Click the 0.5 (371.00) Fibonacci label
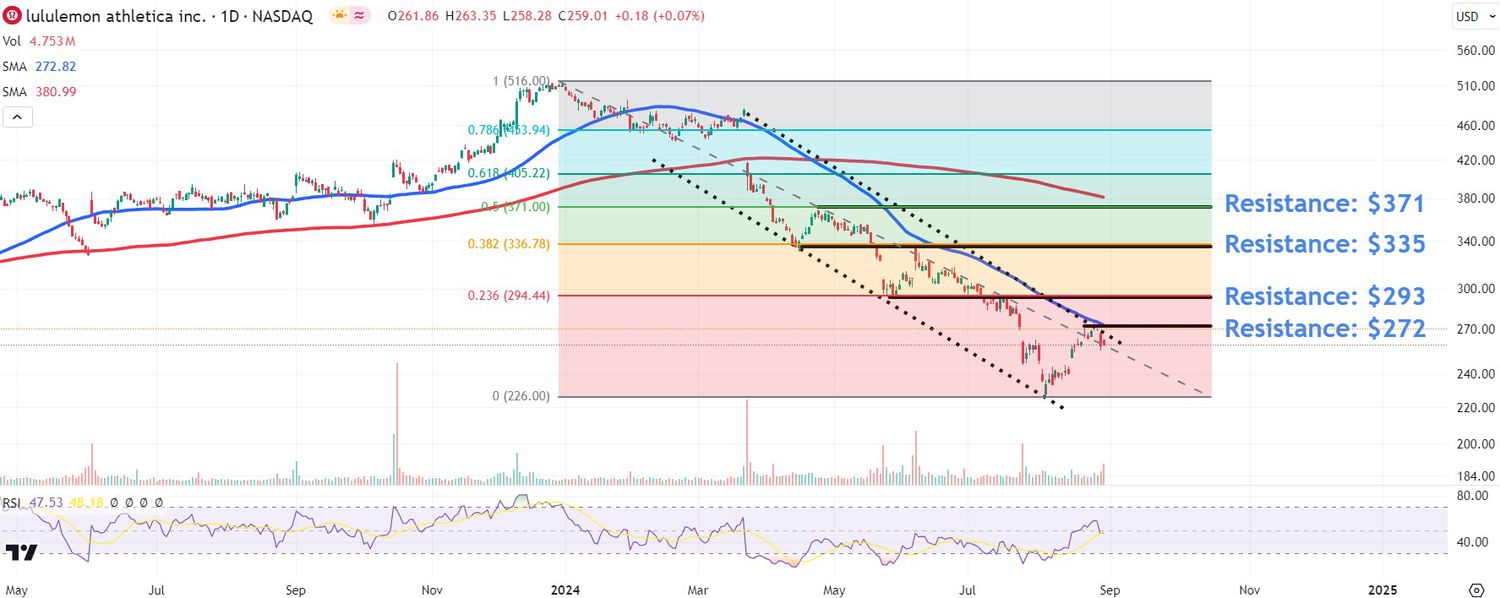1500x598 pixels. pyautogui.click(x=514, y=206)
